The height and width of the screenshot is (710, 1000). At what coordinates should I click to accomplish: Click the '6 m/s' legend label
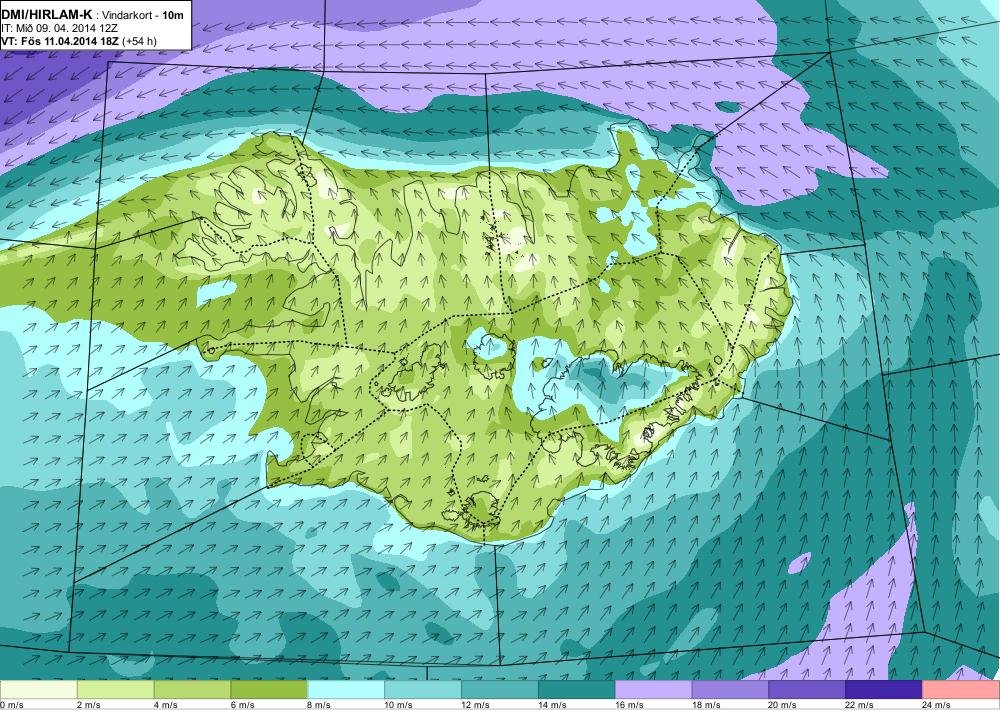[242, 705]
